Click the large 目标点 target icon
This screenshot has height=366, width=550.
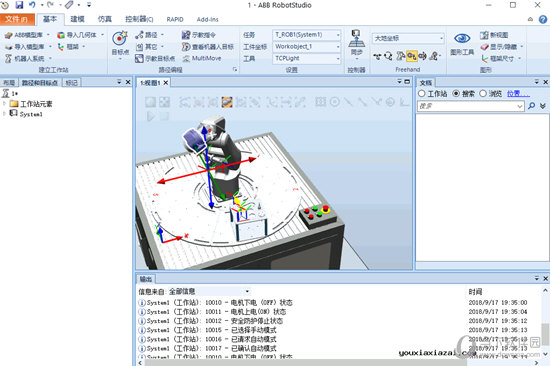[x=120, y=38]
